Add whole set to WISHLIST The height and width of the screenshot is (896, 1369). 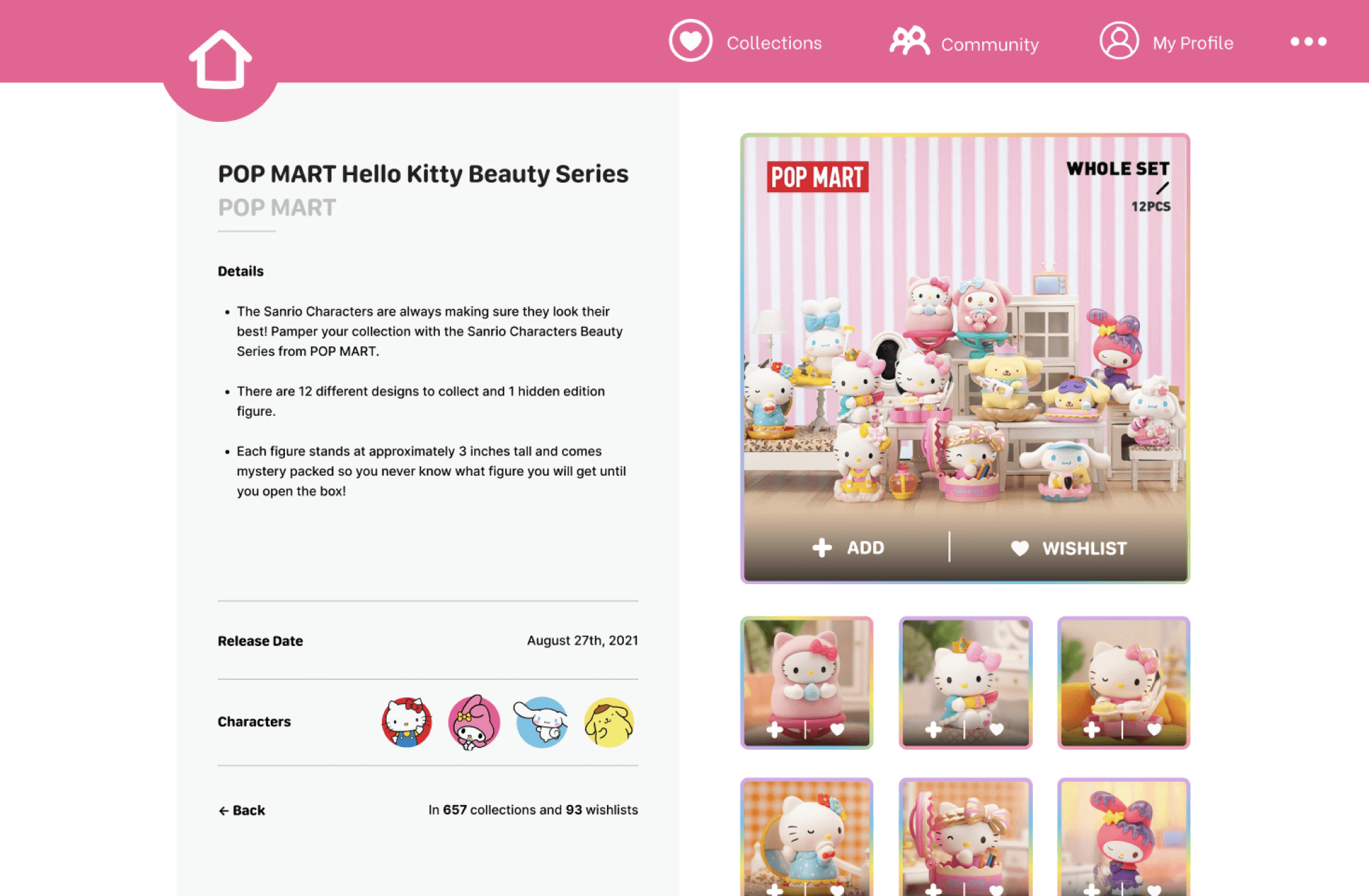(1069, 548)
